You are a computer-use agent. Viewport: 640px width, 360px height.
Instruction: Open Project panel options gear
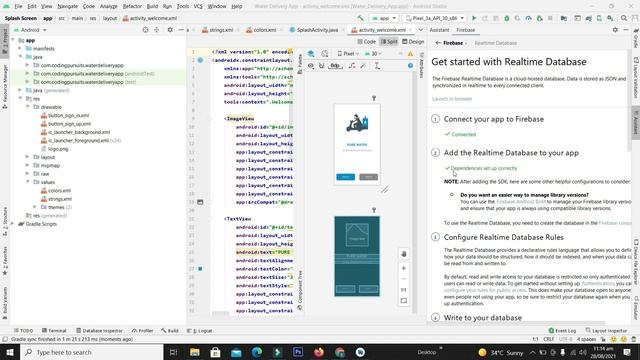tap(170, 30)
